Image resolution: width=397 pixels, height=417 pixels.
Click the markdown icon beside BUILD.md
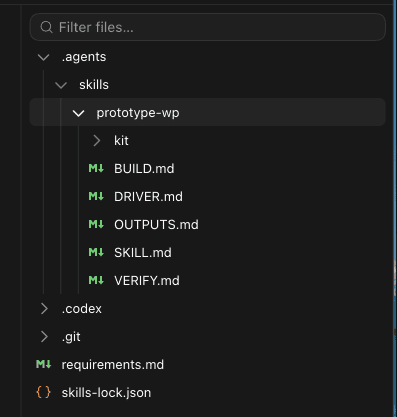coord(96,168)
